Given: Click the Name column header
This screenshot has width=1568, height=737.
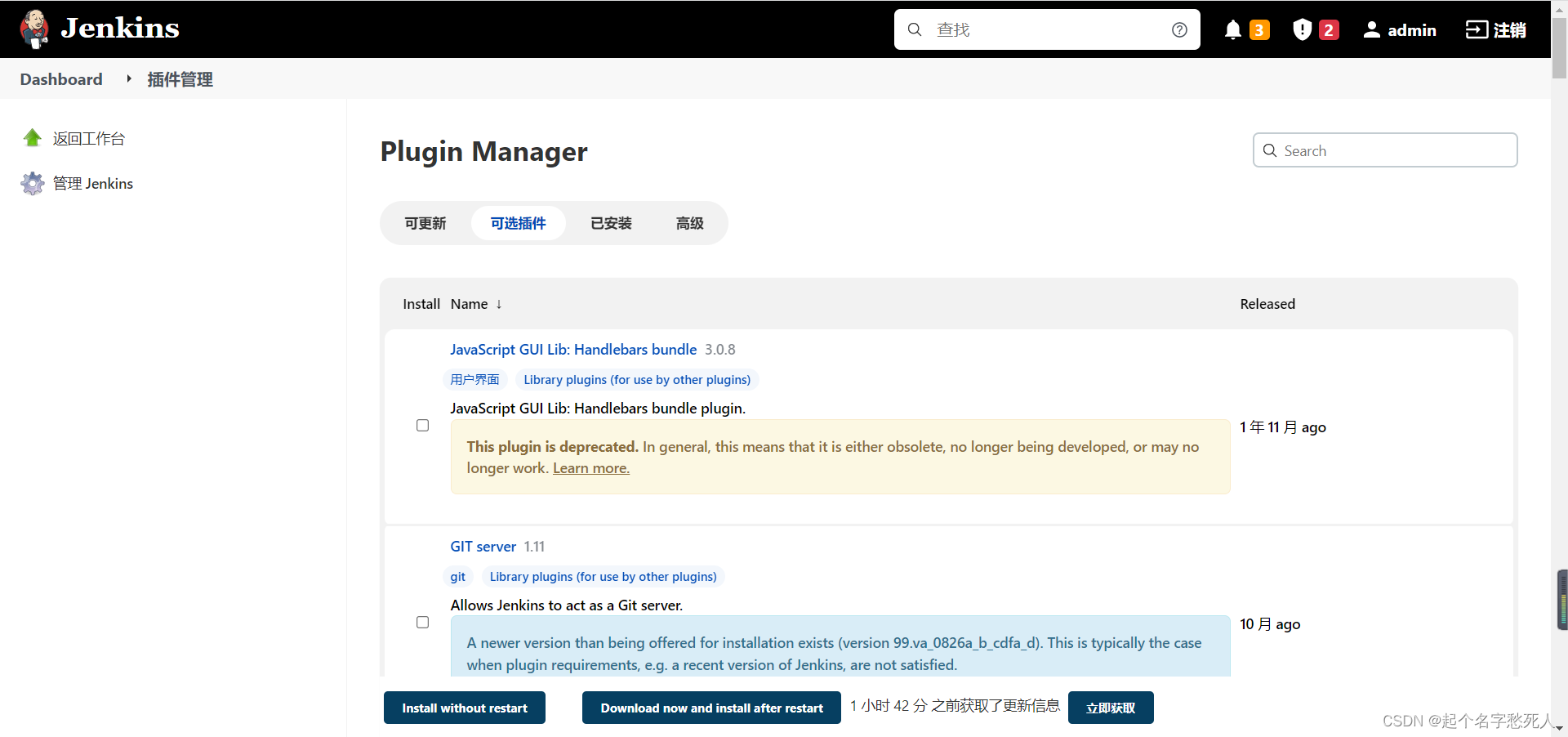Looking at the screenshot, I should click(470, 304).
